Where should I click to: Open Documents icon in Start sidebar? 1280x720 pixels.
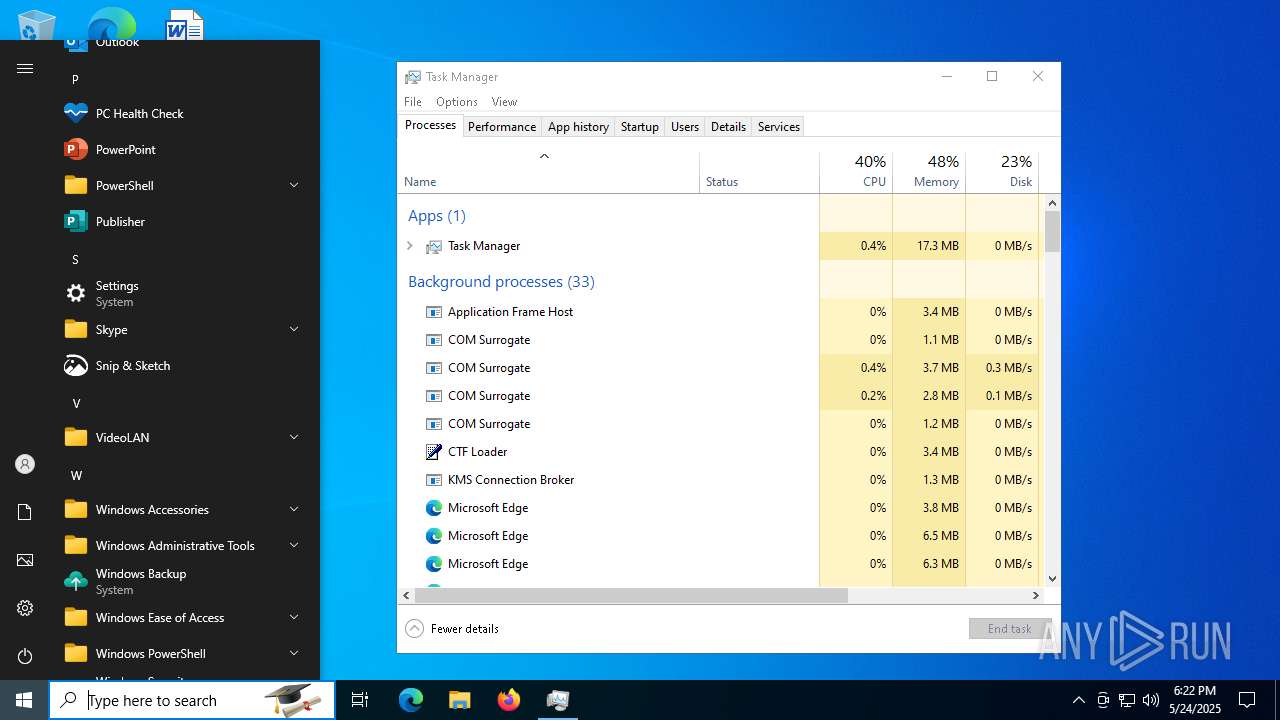coord(25,512)
